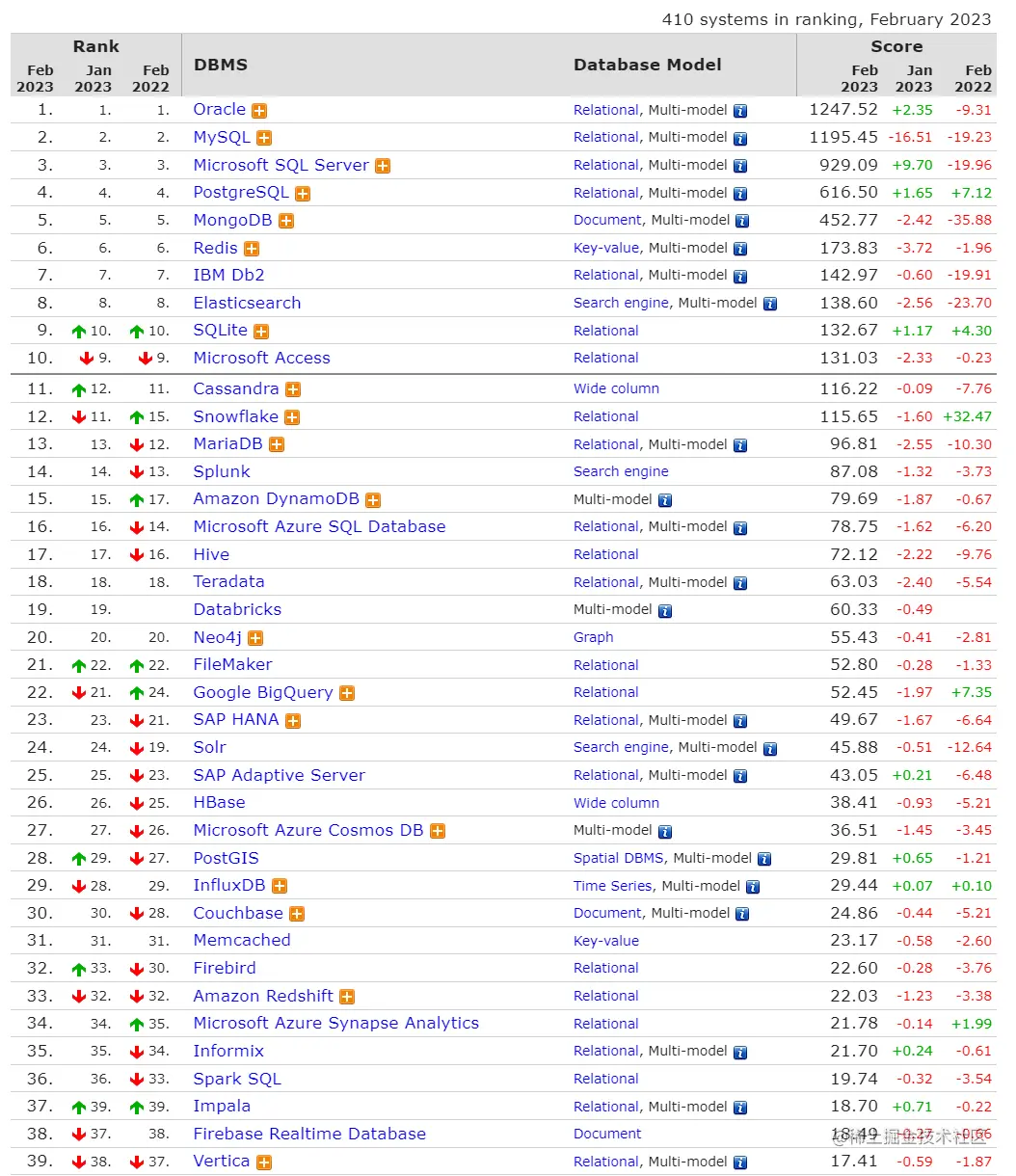
Task: Follow the Microsoft Access link
Action: pos(261,358)
